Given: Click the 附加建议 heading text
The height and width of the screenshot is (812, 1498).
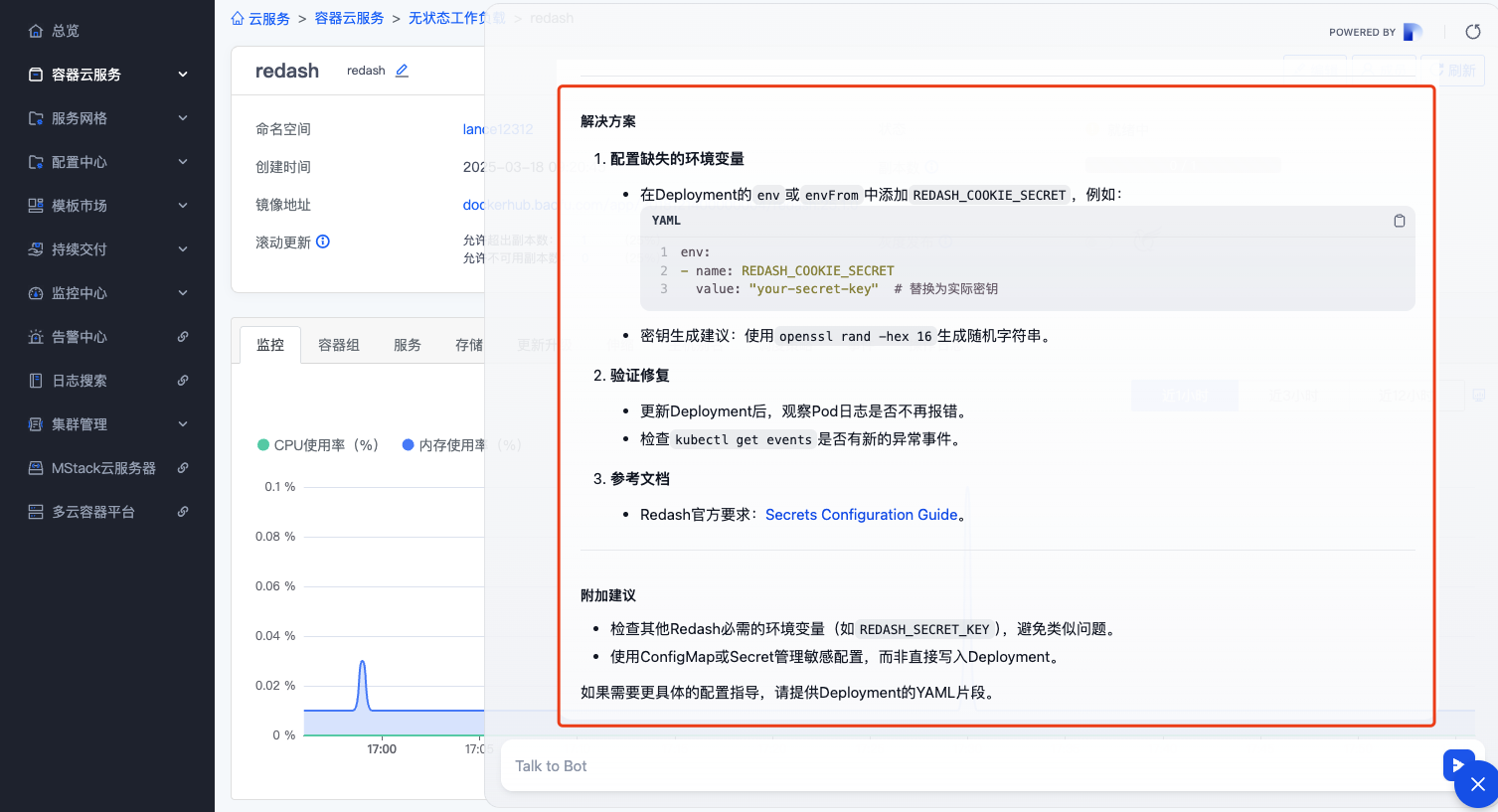Looking at the screenshot, I should 608,595.
